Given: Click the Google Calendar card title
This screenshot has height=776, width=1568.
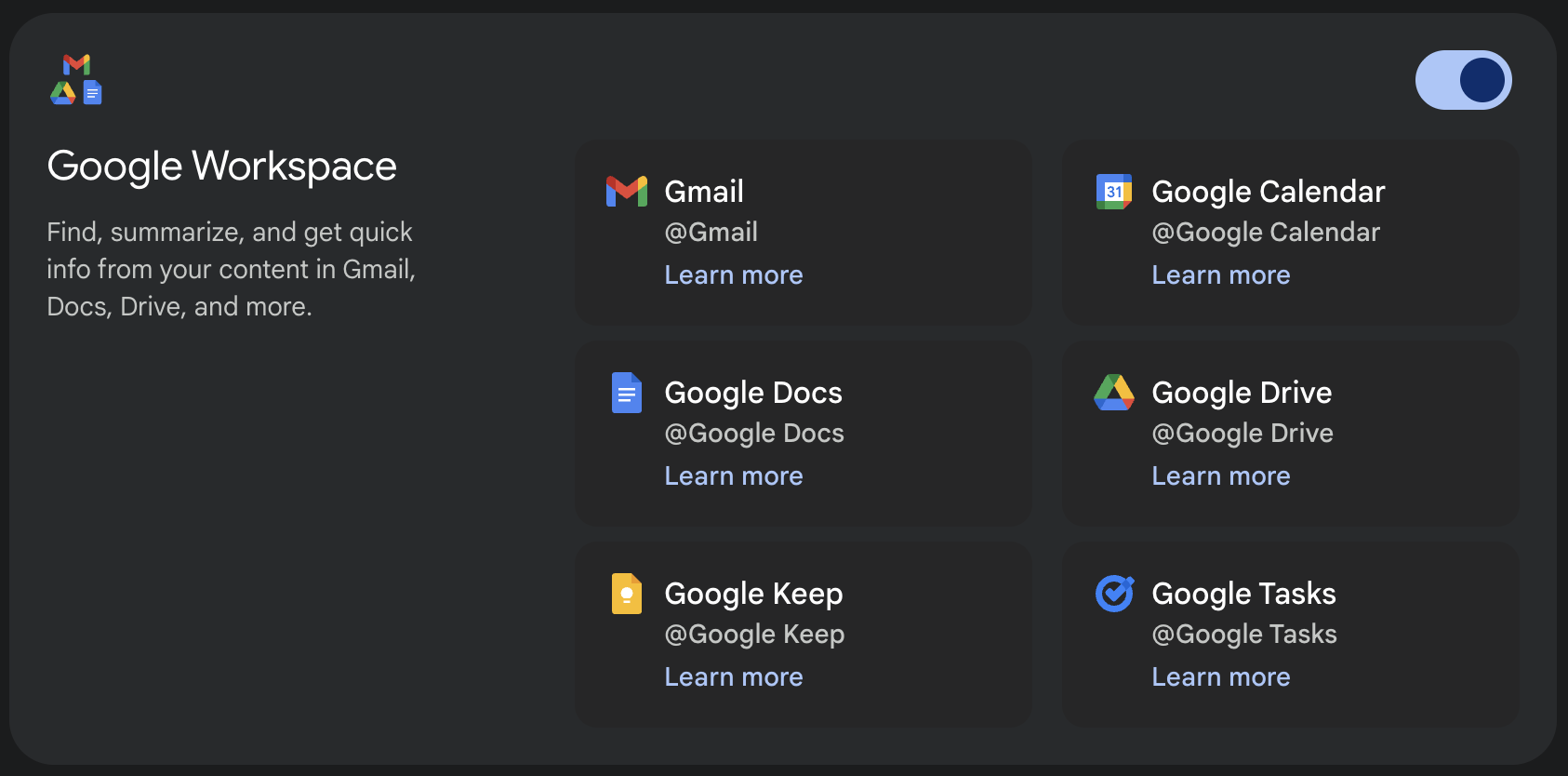Looking at the screenshot, I should (1269, 193).
